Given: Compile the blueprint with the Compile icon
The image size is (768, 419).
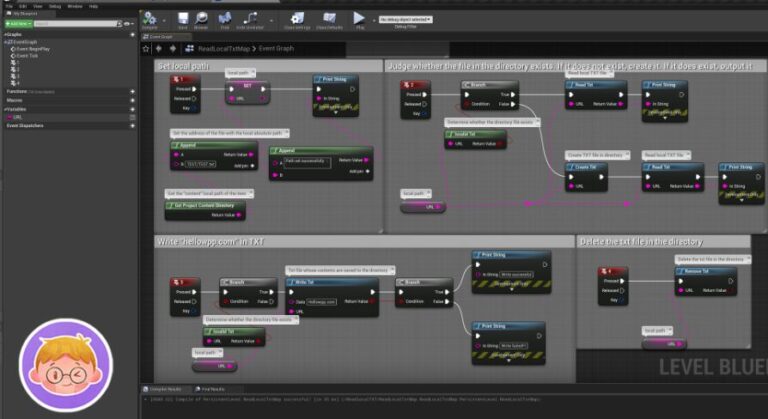Looking at the screenshot, I should (x=149, y=18).
